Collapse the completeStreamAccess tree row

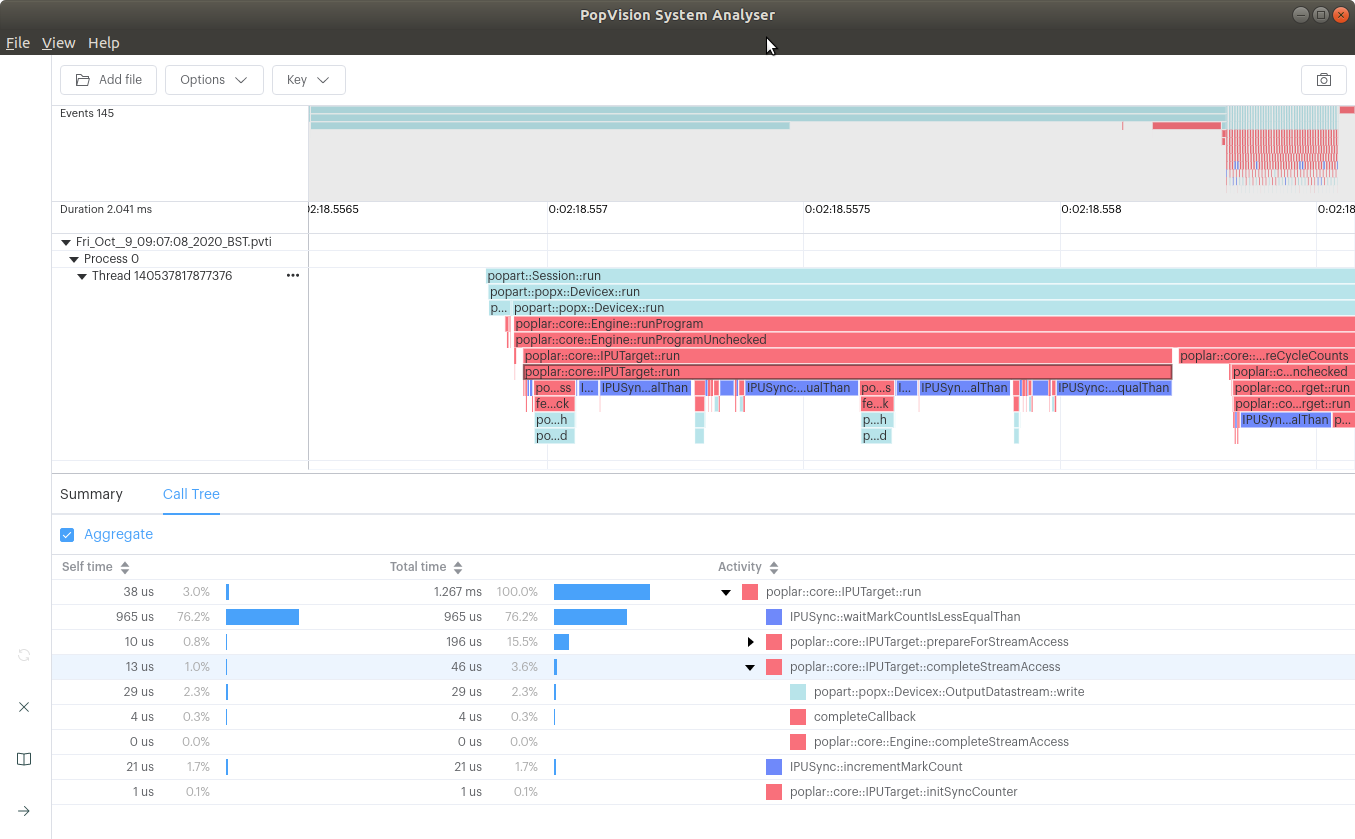coord(750,667)
